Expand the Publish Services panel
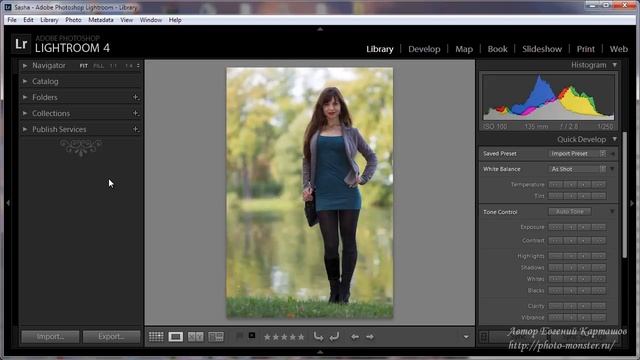Image resolution: width=640 pixels, height=360 pixels. (x=25, y=129)
